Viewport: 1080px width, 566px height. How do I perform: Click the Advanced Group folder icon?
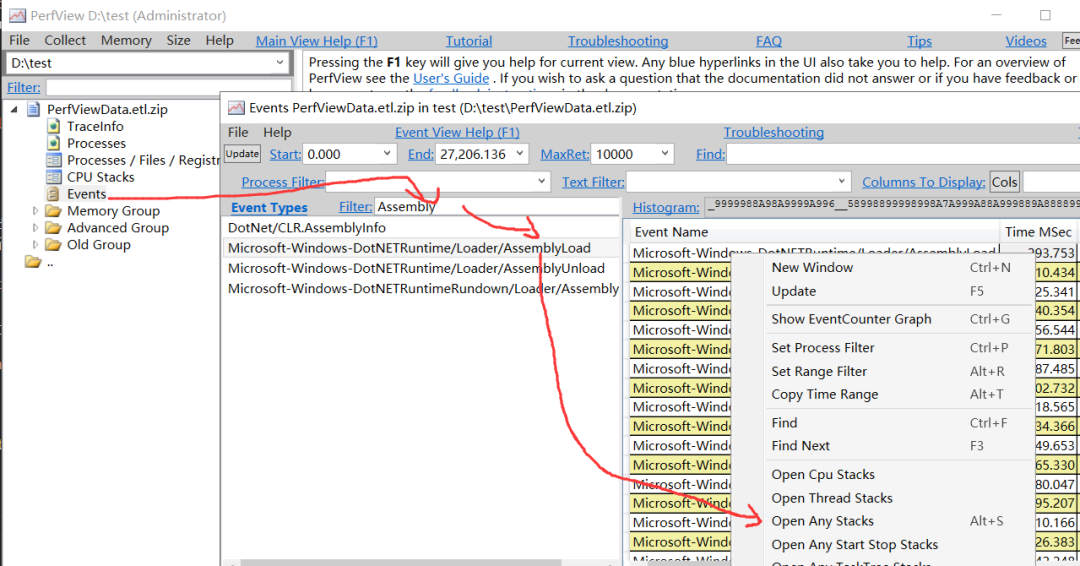[x=54, y=227]
